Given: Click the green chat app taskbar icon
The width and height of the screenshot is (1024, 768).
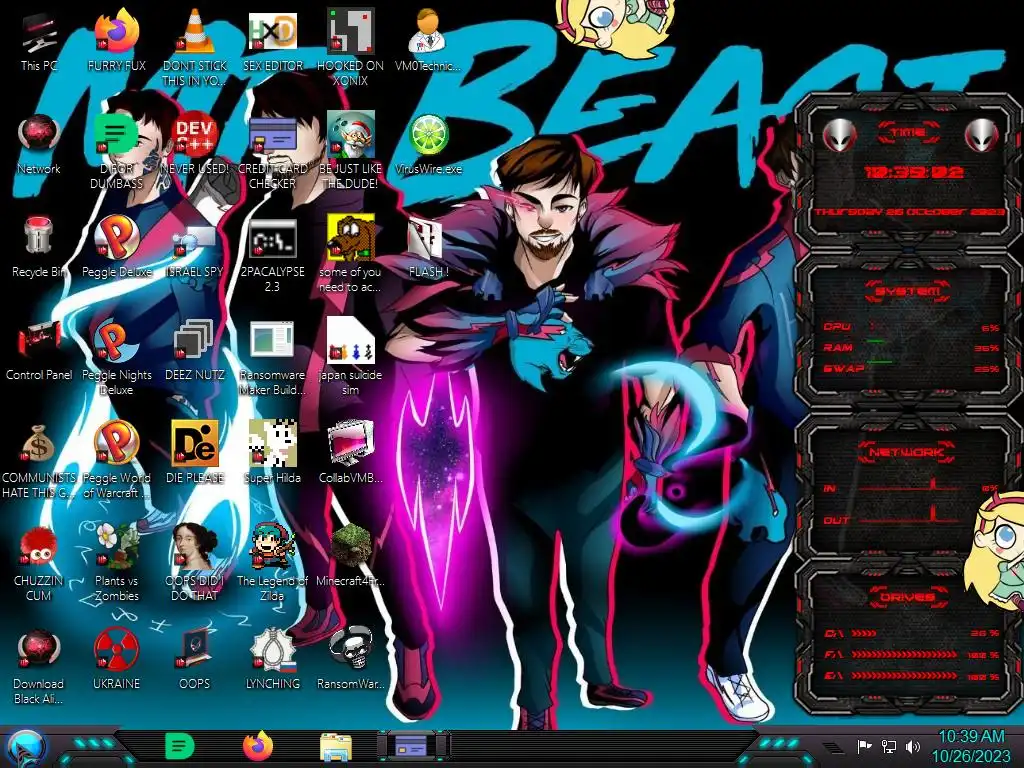Looking at the screenshot, I should pos(180,746).
